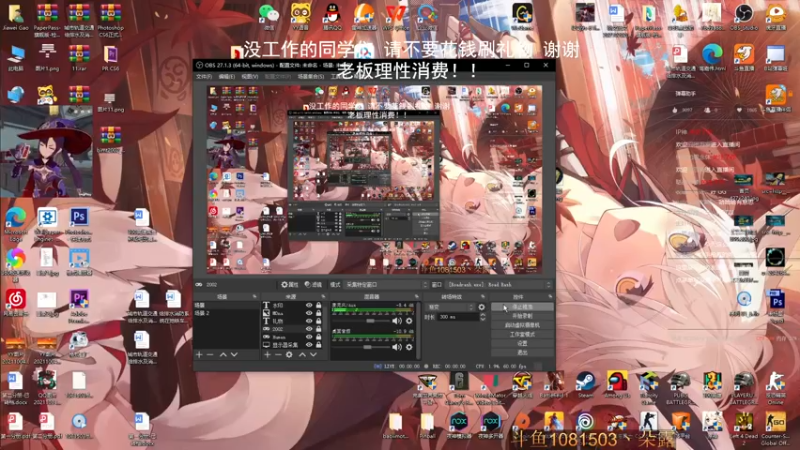Move the selected source down in the list
The image size is (800, 450).
(x=313, y=355)
